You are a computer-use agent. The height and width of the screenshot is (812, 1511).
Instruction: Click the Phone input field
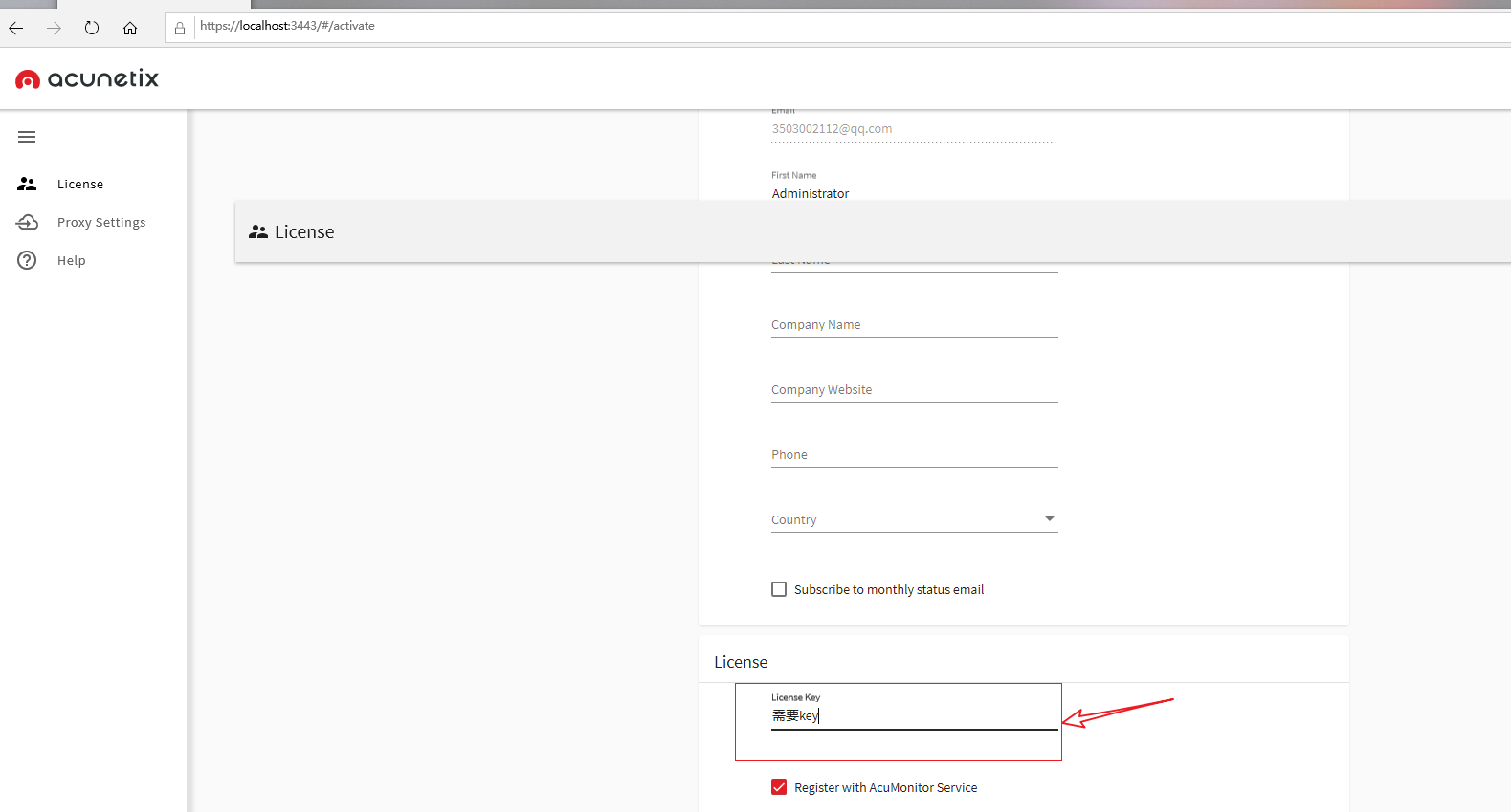(914, 455)
